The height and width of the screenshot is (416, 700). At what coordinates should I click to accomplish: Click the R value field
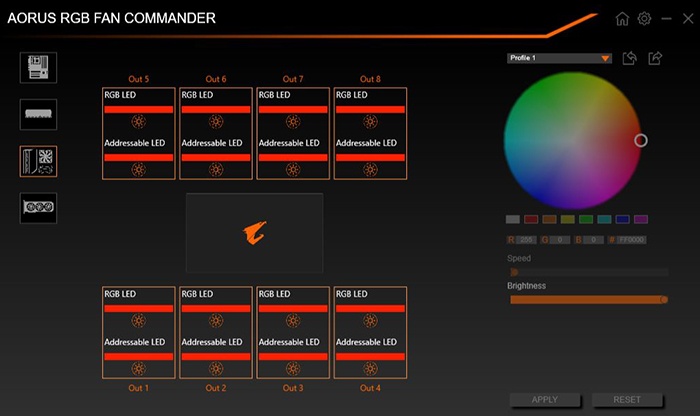(x=526, y=240)
